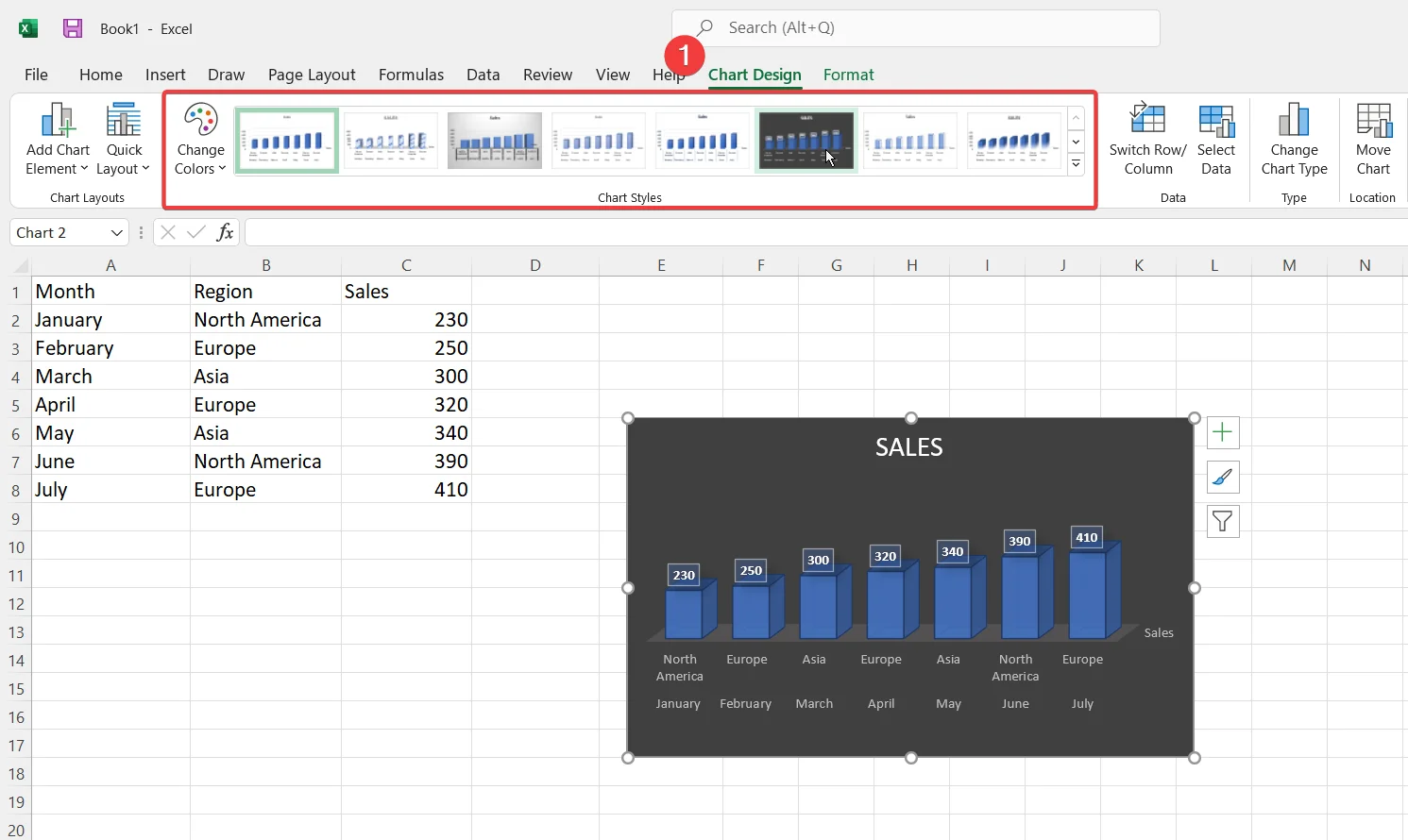This screenshot has width=1408, height=840.
Task: Select column D header
Action: pos(535,265)
